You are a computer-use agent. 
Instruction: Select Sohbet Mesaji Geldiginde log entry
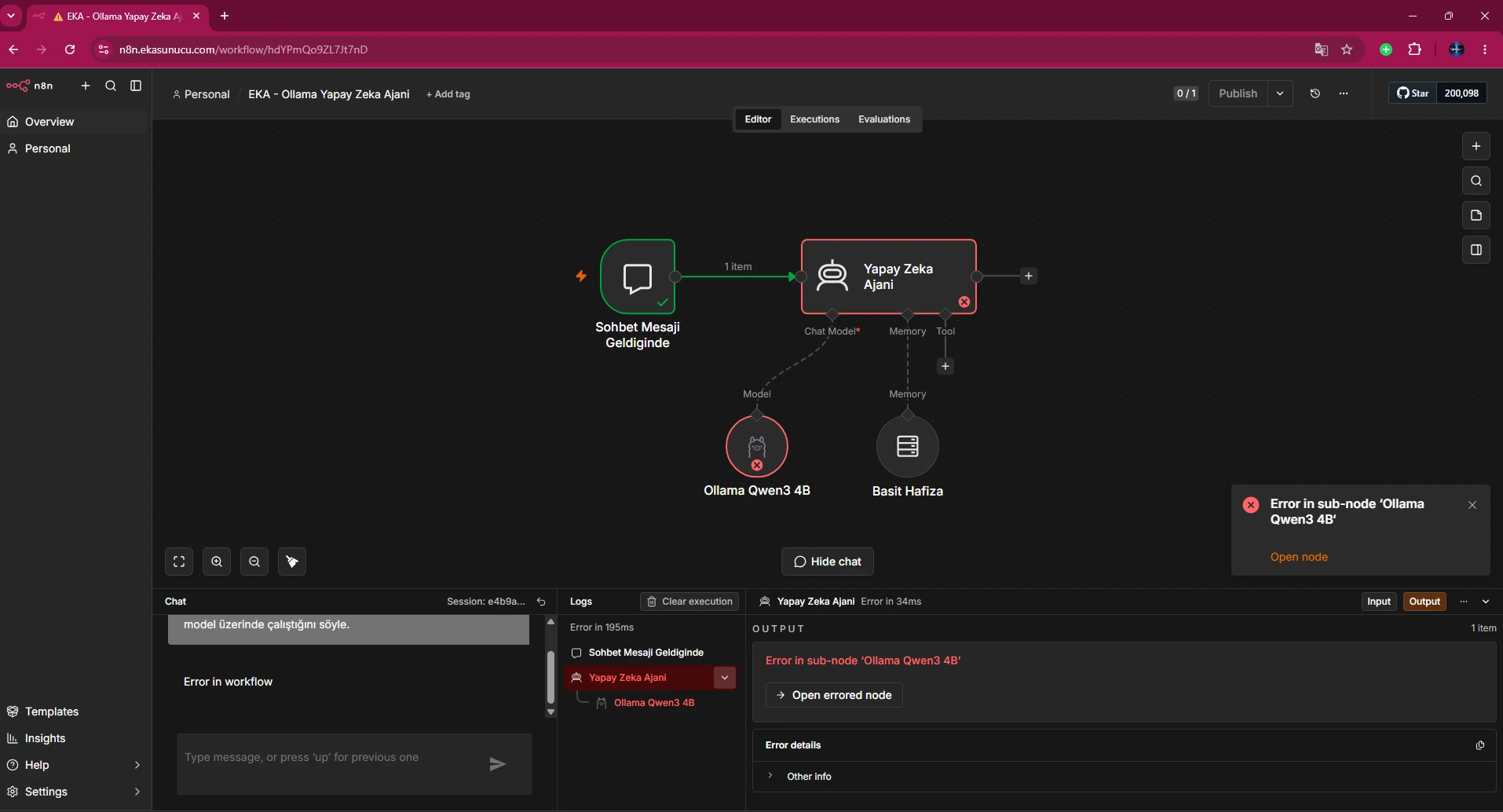click(x=649, y=653)
